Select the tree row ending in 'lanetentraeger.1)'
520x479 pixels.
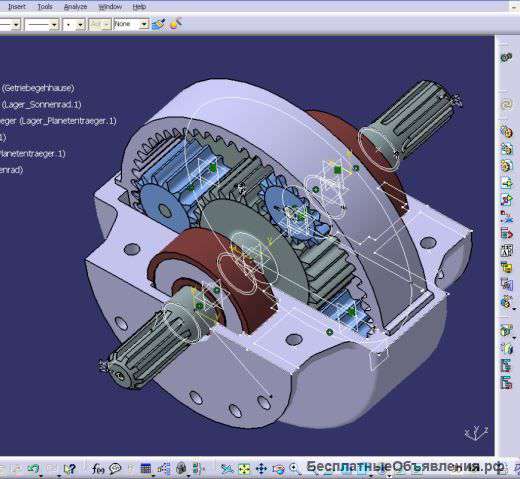click(x=33, y=154)
